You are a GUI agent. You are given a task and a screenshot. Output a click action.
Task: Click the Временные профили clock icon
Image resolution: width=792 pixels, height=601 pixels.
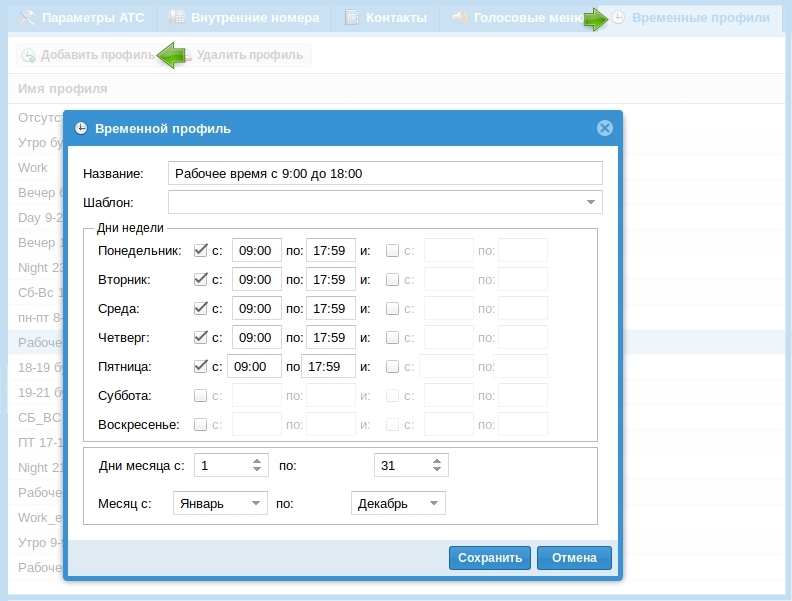click(x=619, y=18)
